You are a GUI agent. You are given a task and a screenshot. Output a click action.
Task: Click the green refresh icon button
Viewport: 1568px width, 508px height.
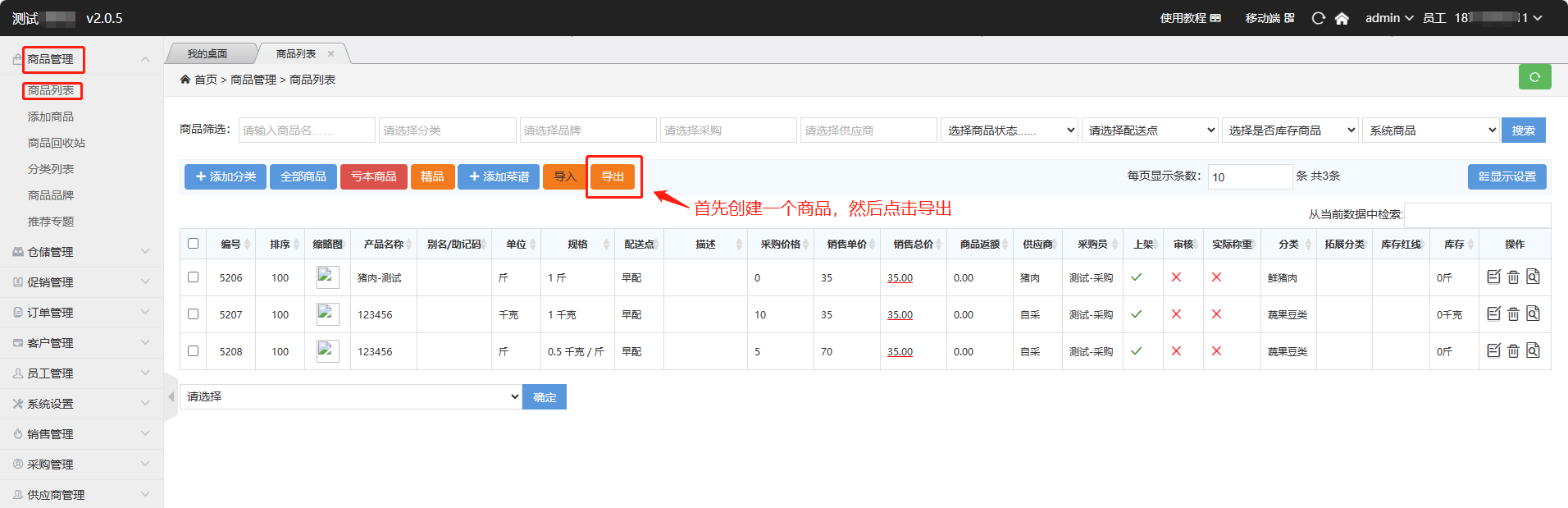1534,77
